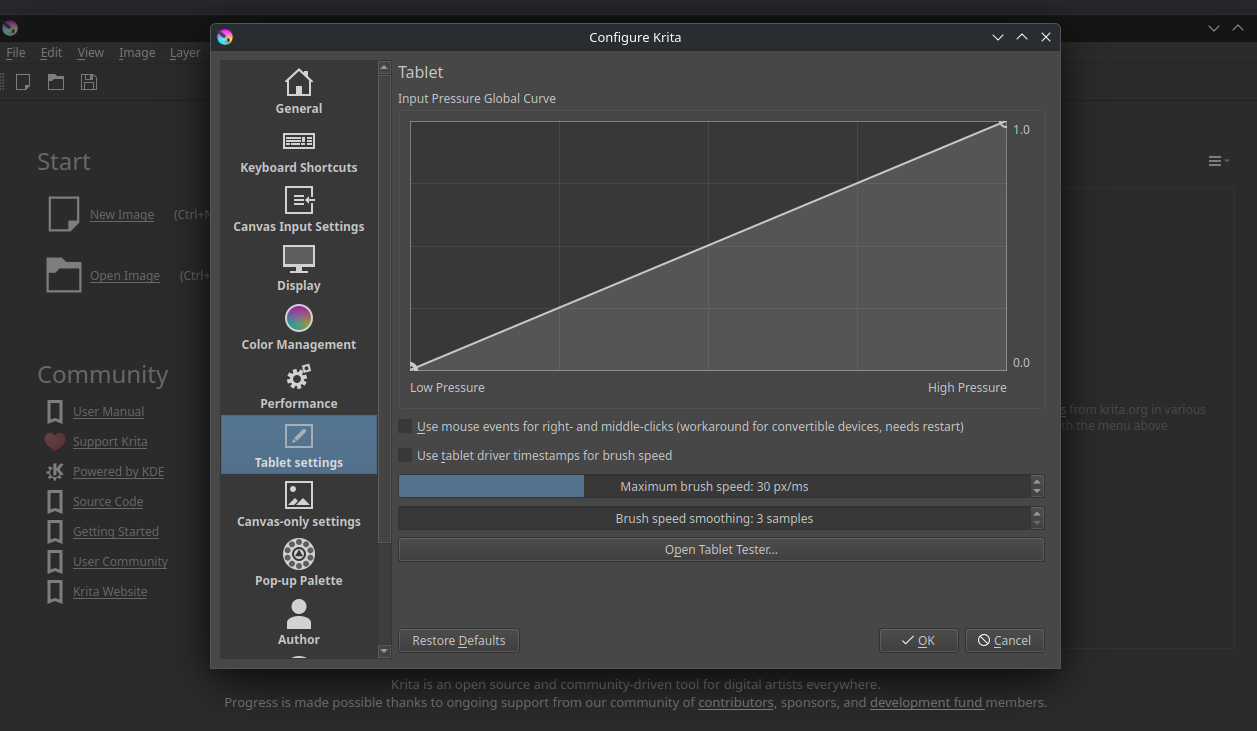Click the high pressure curve point
This screenshot has height=731, width=1257.
pos(1003,124)
